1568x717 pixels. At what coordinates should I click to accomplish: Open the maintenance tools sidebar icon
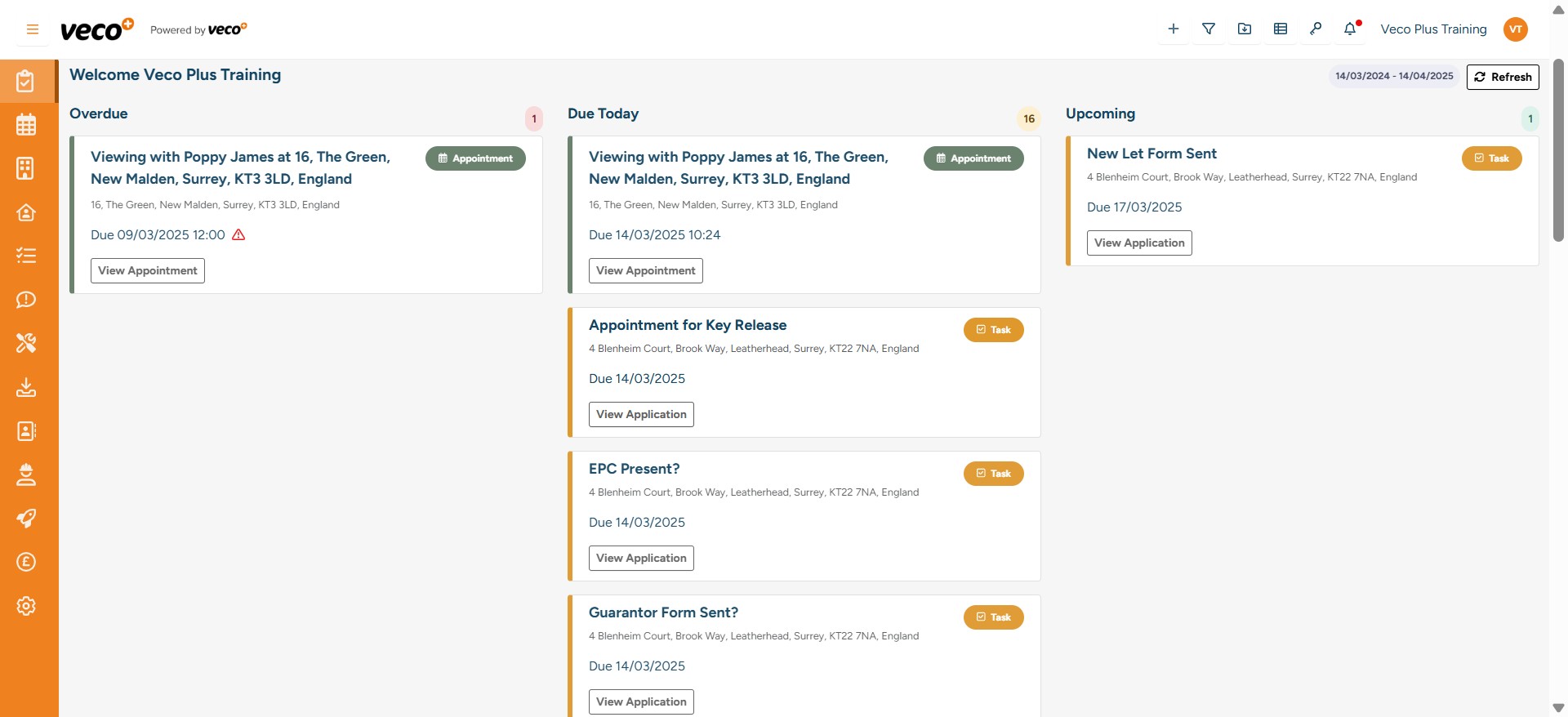click(x=26, y=343)
